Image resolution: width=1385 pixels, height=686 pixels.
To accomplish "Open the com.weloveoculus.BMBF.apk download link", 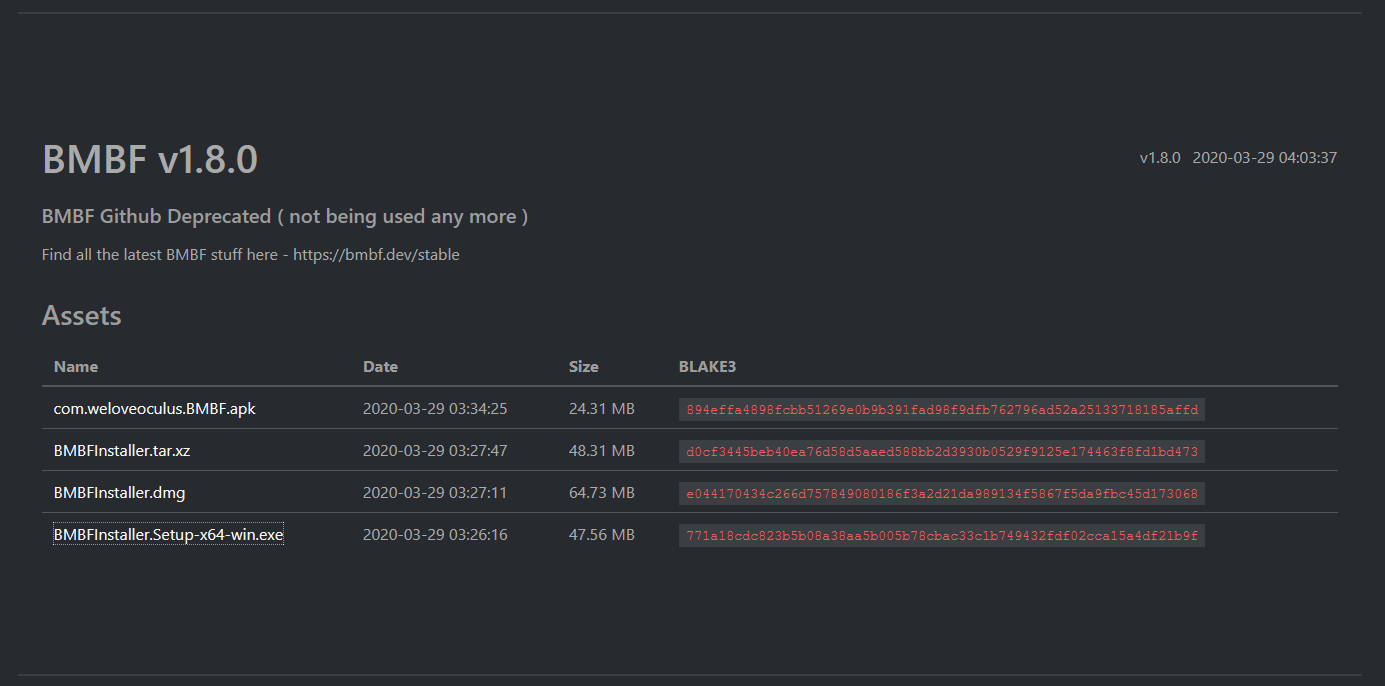I will pyautogui.click(x=154, y=408).
